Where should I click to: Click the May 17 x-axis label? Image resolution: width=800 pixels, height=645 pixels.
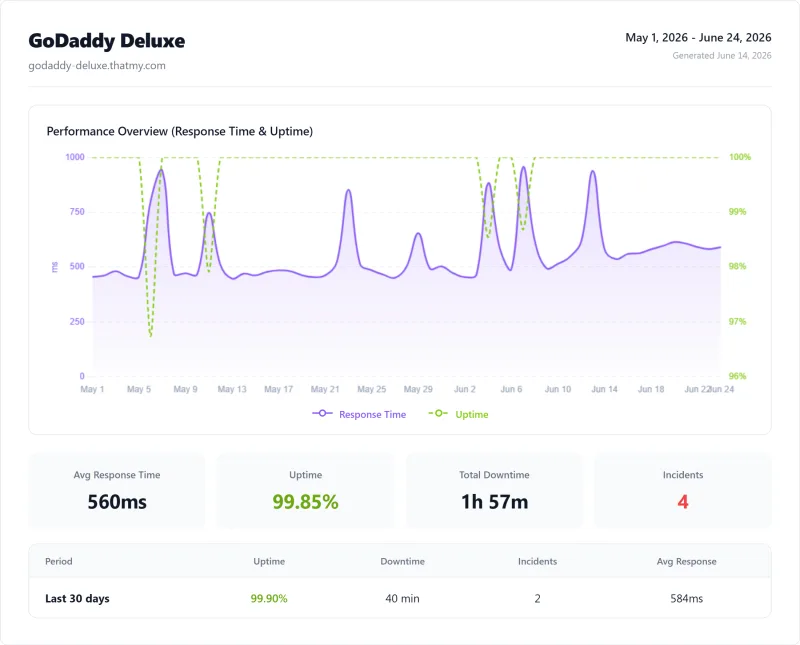click(x=279, y=389)
